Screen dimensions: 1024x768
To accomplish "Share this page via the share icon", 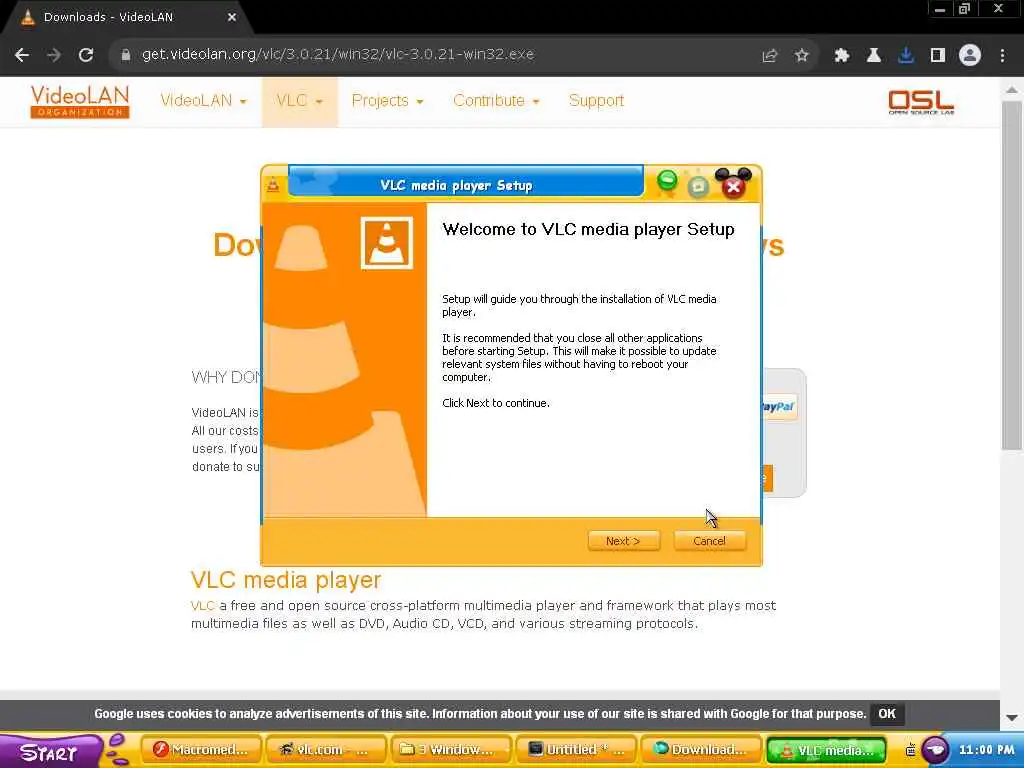I will [x=769, y=56].
